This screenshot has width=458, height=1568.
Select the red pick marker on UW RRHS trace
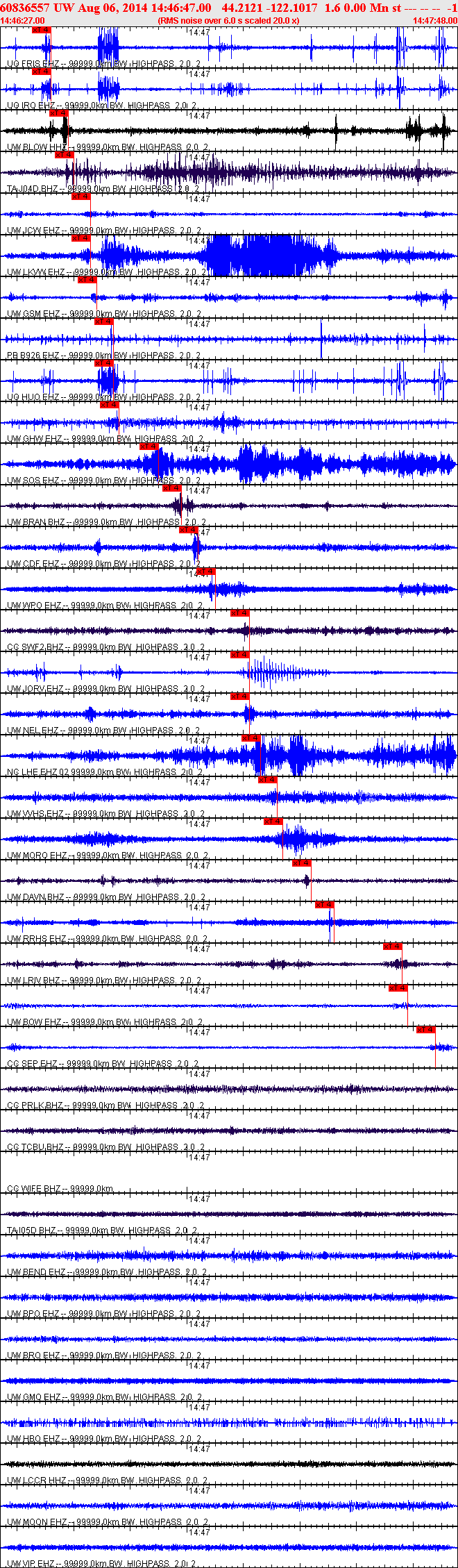325,905
